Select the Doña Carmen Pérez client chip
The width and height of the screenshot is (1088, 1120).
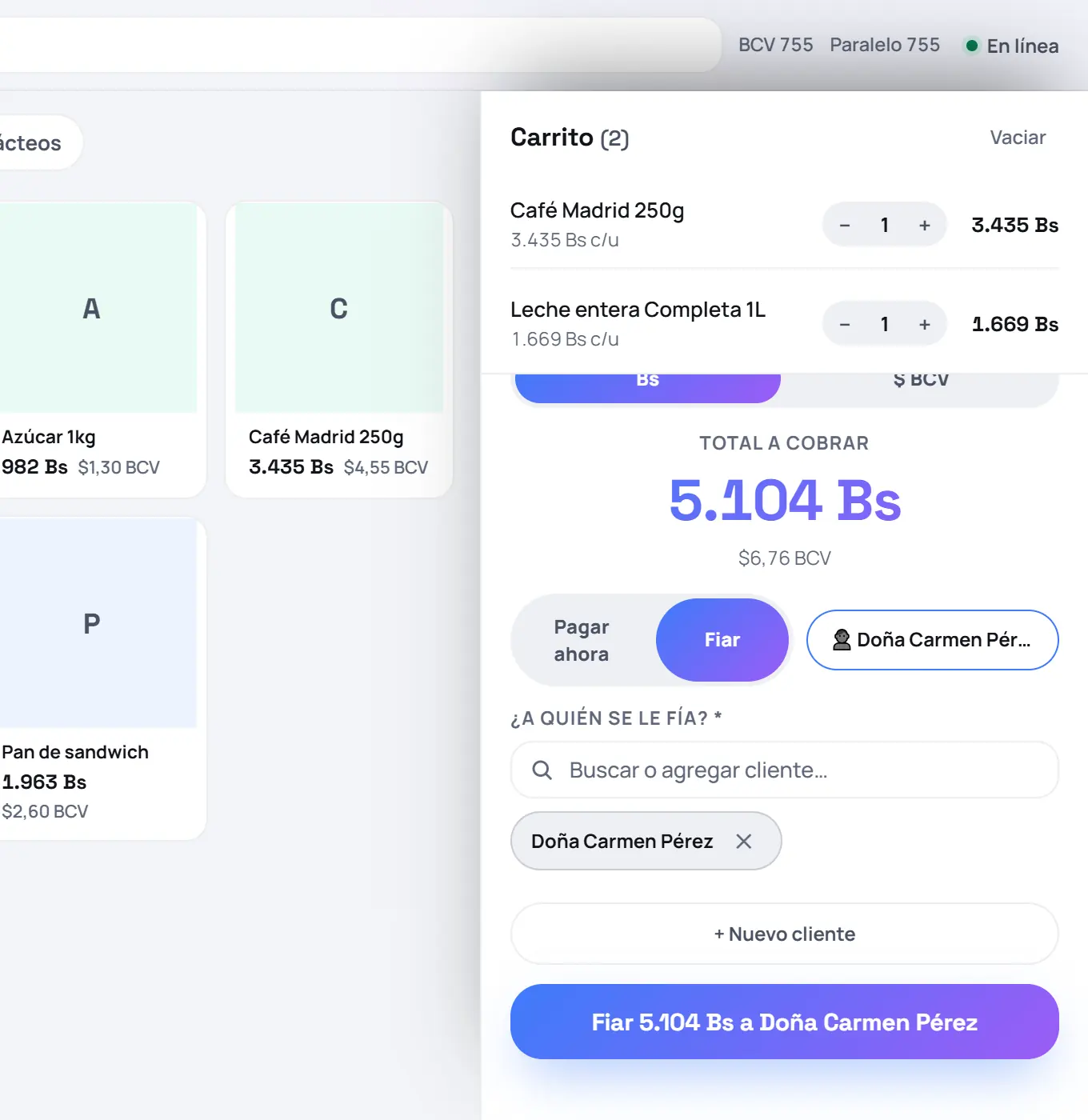[646, 841]
